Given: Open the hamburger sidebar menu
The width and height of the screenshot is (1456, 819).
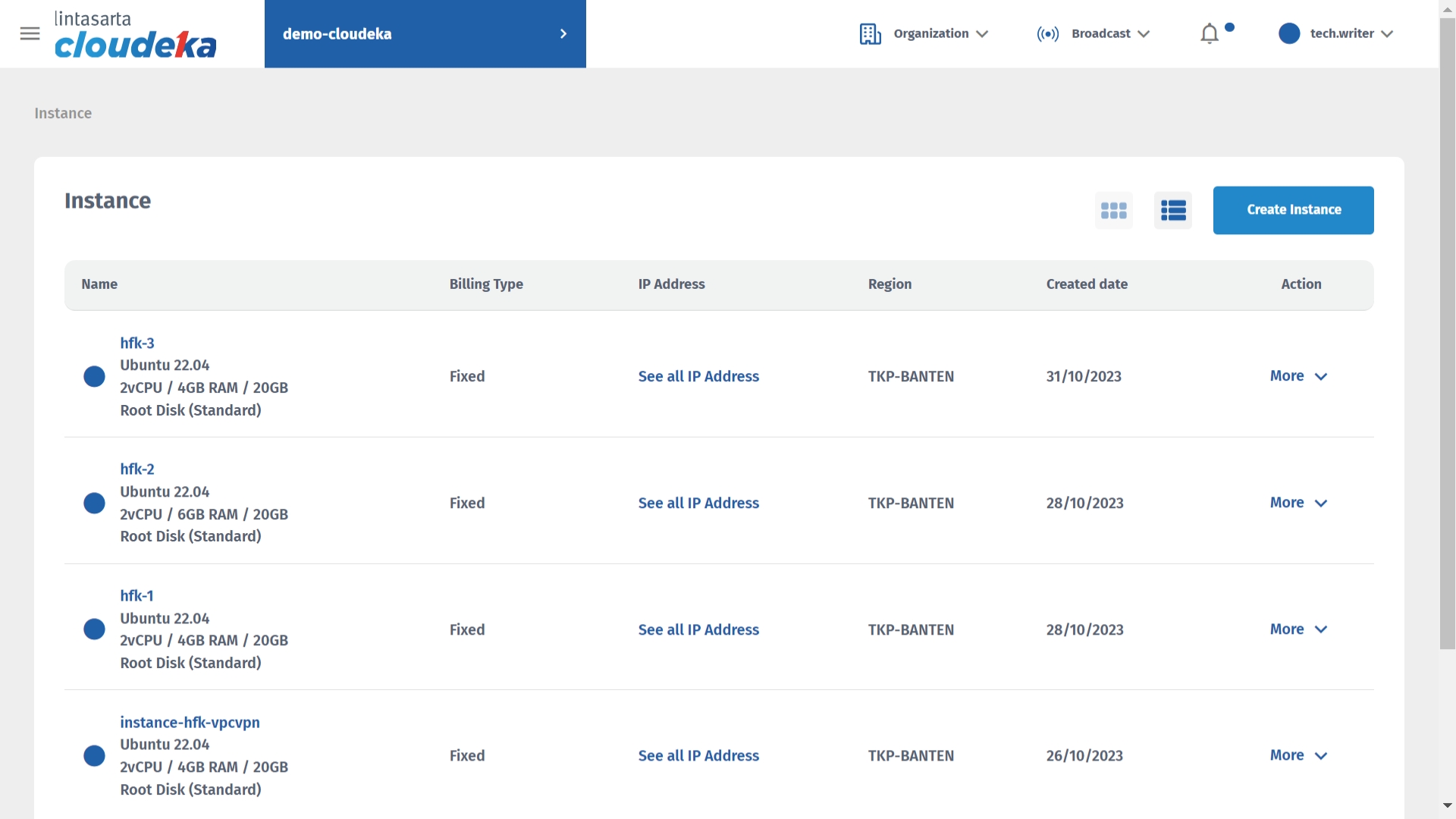Looking at the screenshot, I should pos(30,33).
